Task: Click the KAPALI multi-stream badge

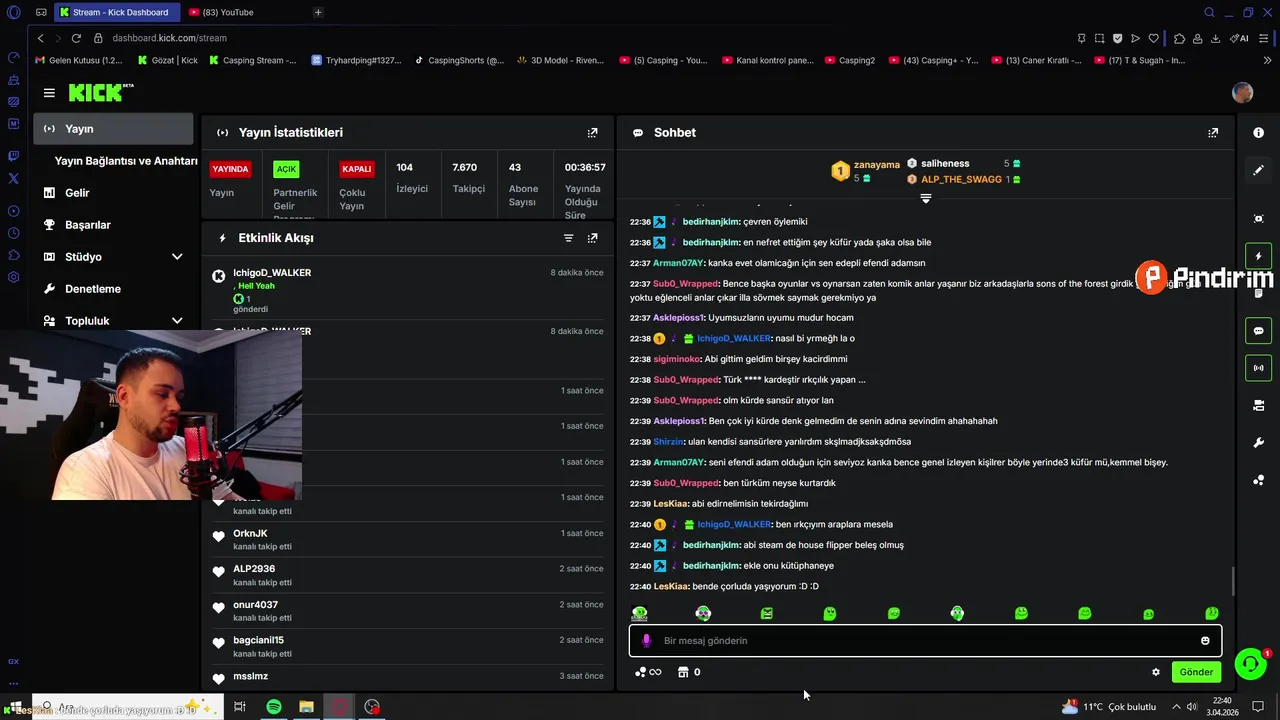Action: 357,169
